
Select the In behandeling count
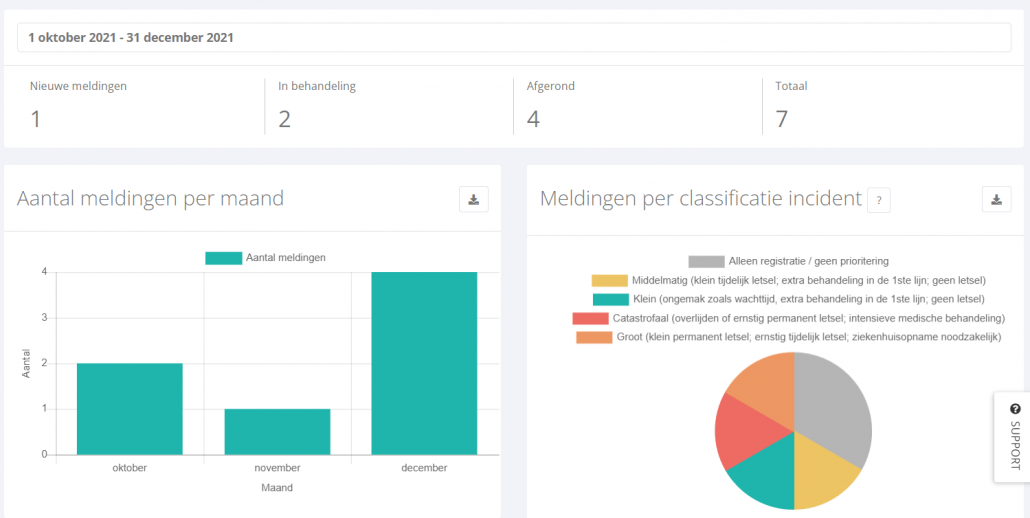pyautogui.click(x=284, y=119)
